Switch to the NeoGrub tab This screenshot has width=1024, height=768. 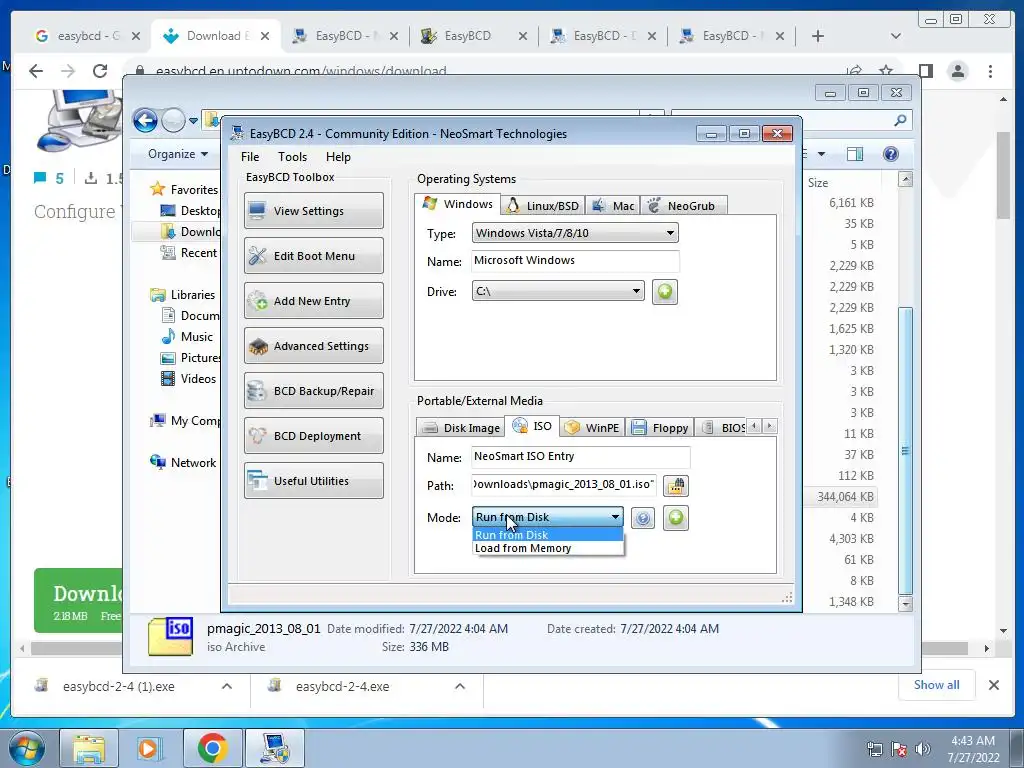tap(683, 206)
